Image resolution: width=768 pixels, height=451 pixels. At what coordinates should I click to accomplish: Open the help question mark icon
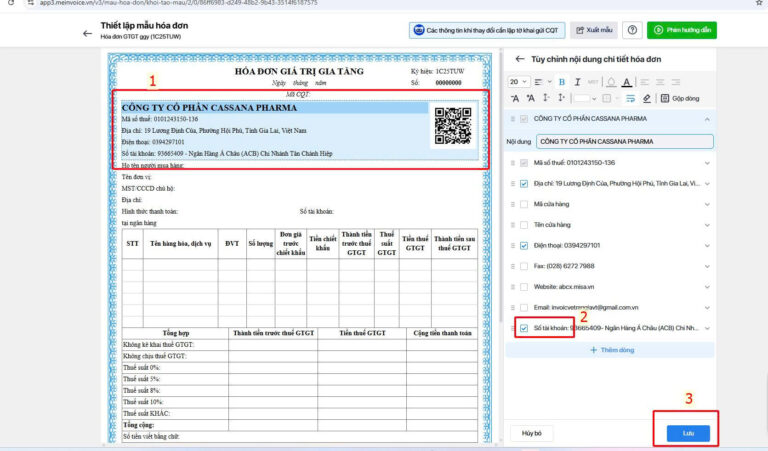click(x=632, y=31)
